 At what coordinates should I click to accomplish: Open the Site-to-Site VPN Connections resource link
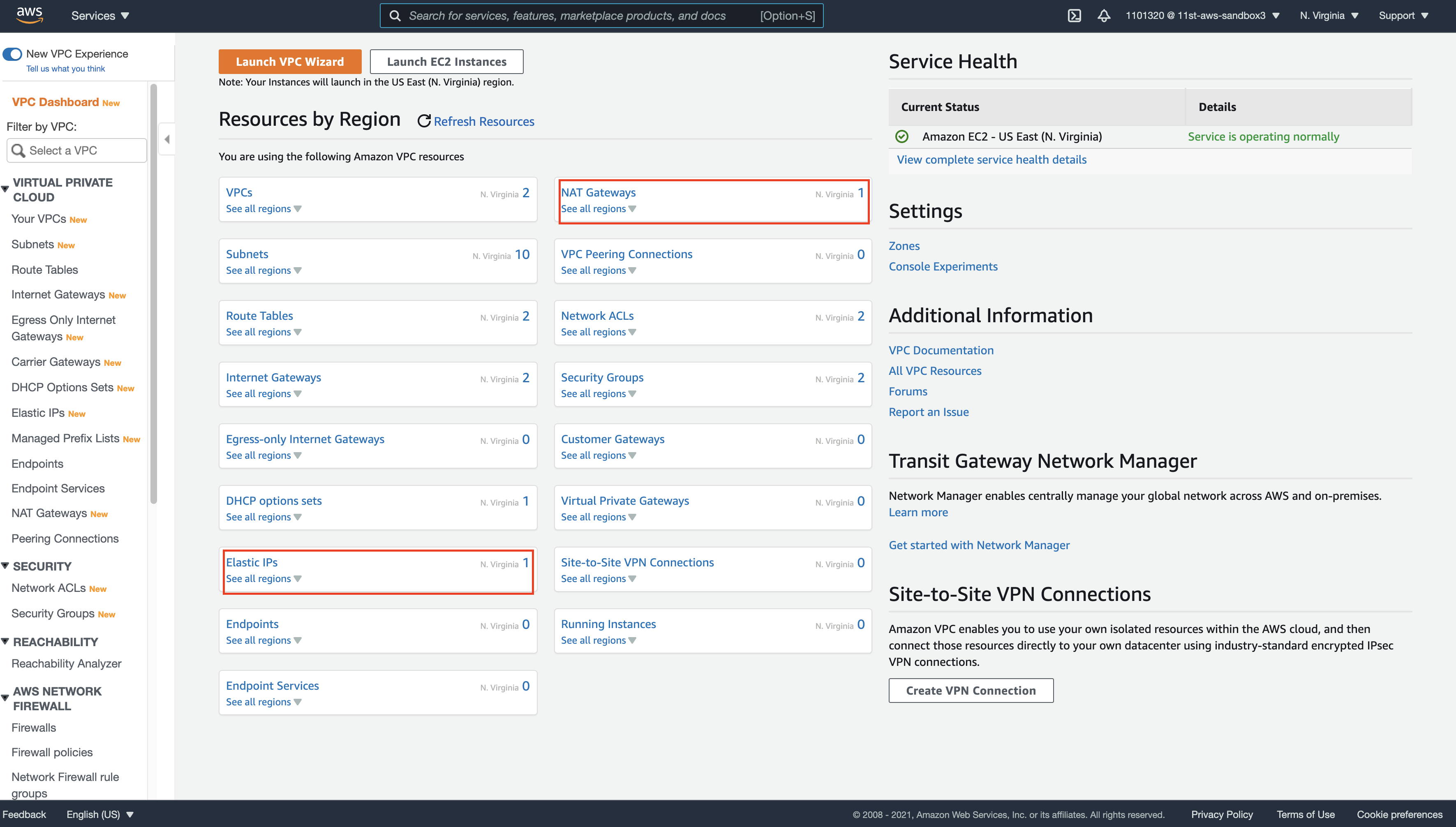click(x=637, y=562)
